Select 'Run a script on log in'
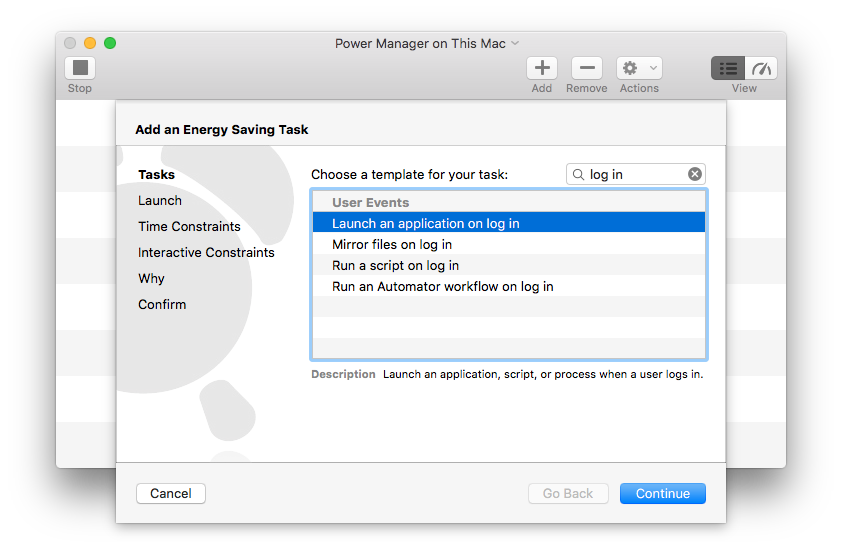842x548 pixels. [x=509, y=265]
